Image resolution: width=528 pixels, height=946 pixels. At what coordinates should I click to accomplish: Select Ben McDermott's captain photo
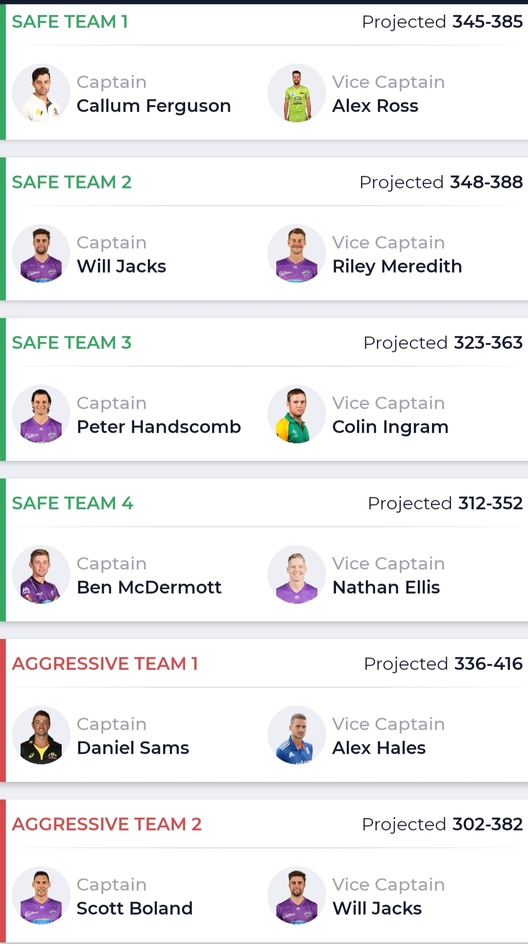[41, 575]
